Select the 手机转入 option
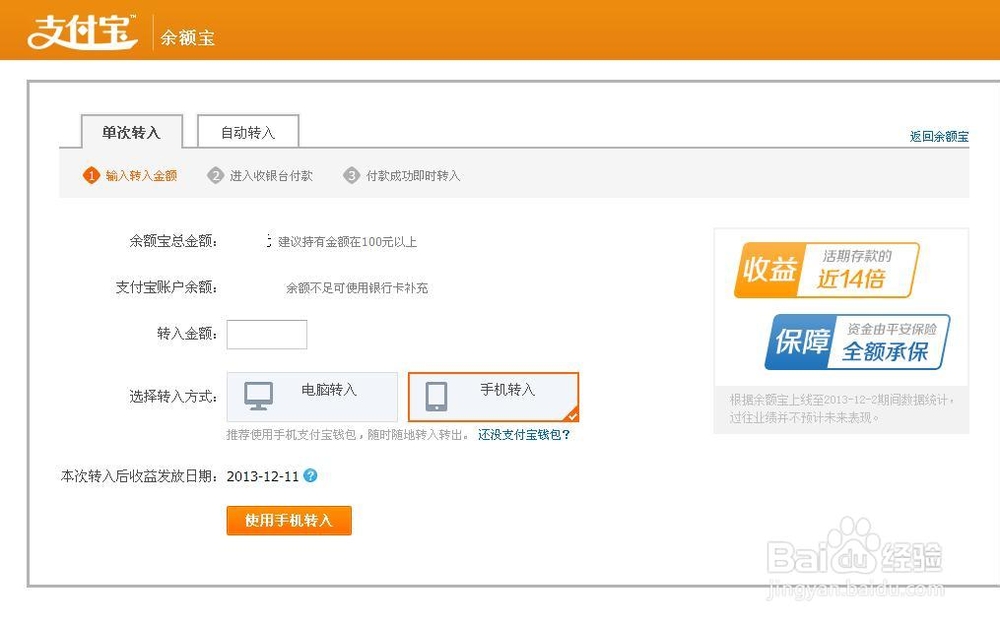 click(x=493, y=397)
